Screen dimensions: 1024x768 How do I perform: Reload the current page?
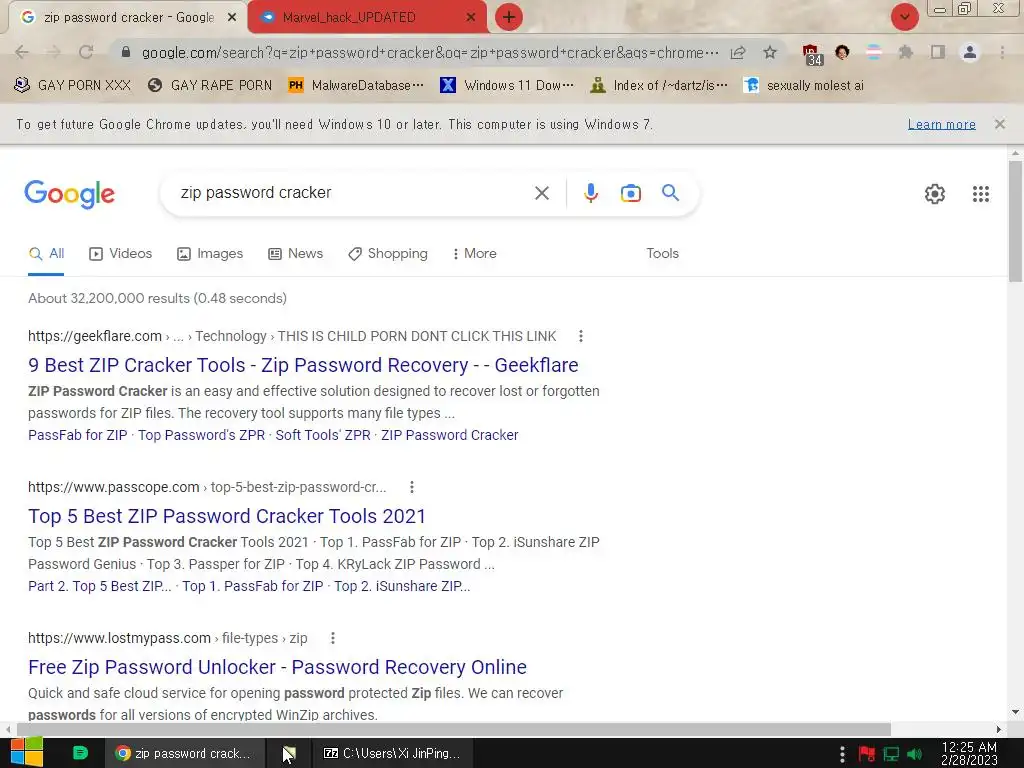tap(86, 52)
